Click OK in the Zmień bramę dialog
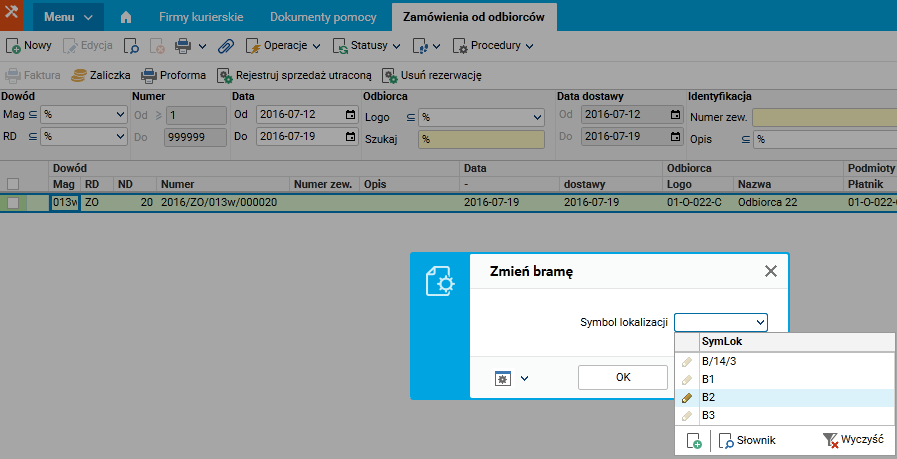The height and width of the screenshot is (459, 897). tap(623, 378)
